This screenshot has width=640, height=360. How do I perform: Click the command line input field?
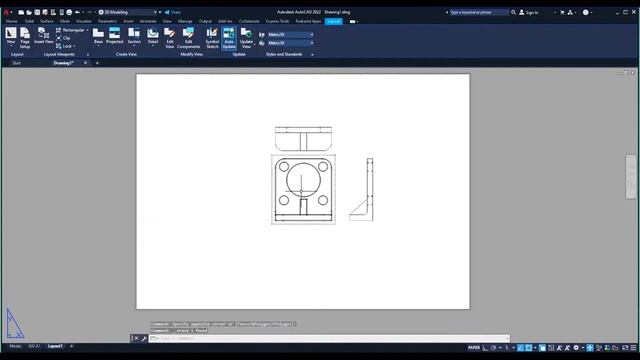(329, 338)
